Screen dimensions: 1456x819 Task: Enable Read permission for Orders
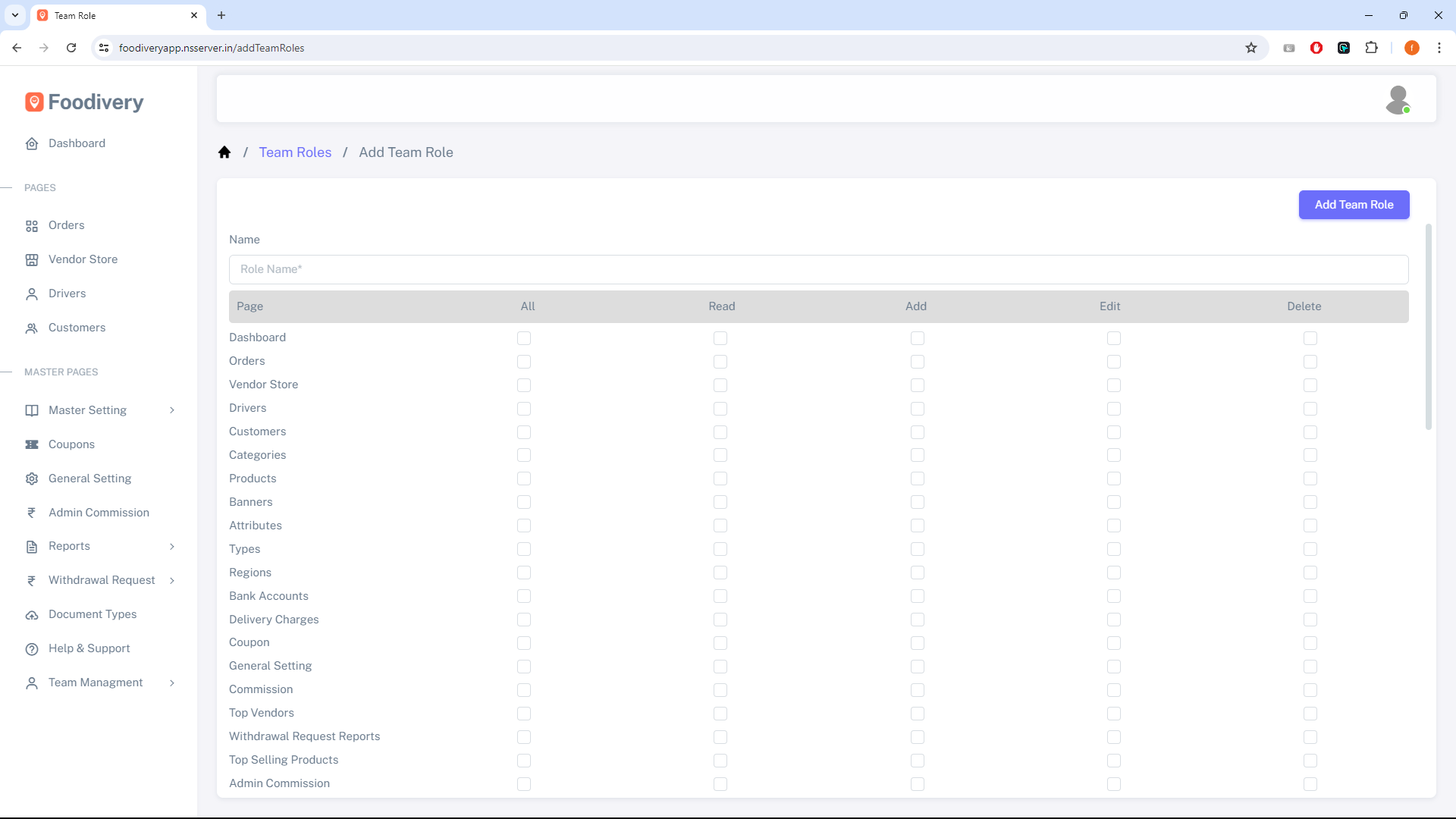(x=720, y=362)
